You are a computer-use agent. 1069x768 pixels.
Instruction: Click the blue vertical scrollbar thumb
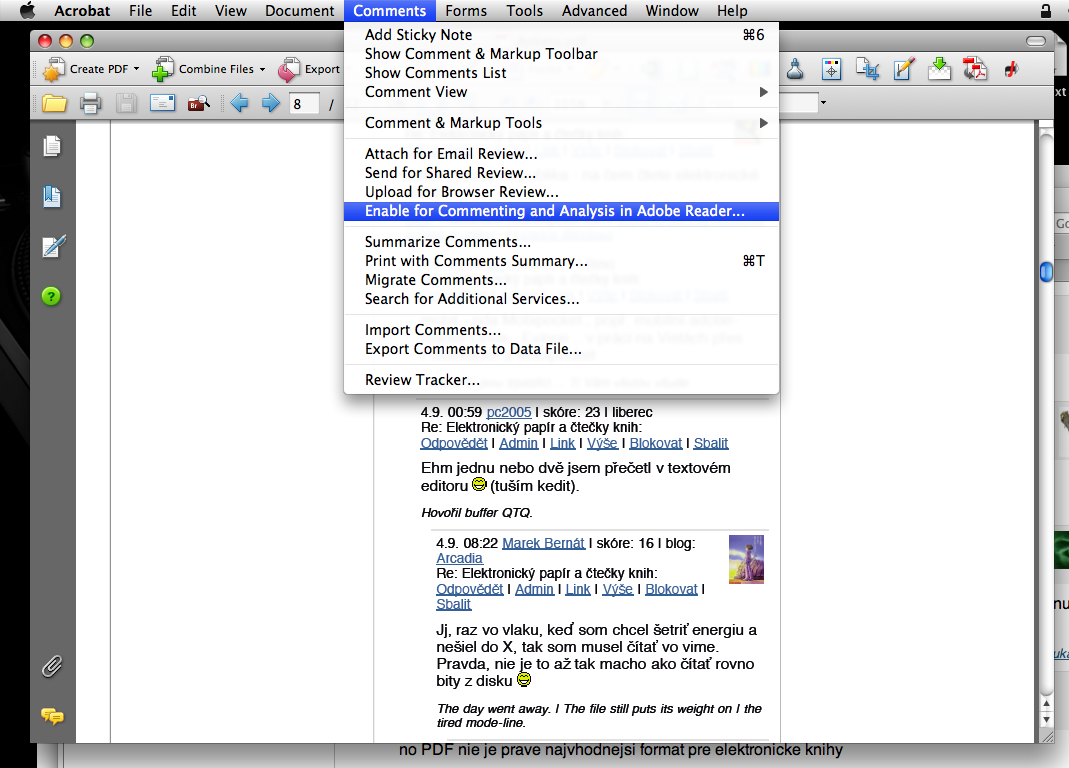(1047, 272)
